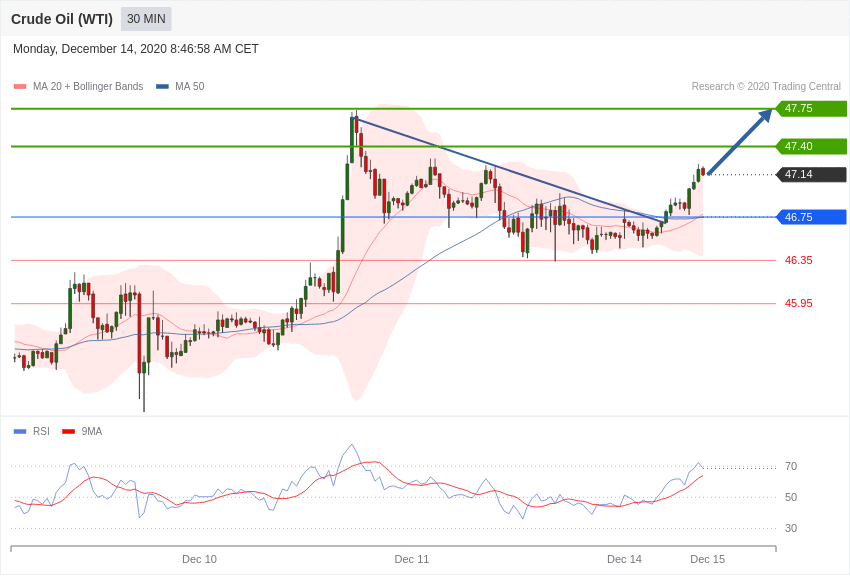The height and width of the screenshot is (576, 850).
Task: Click the red 9MA legend swatch
Action: click(x=69, y=432)
